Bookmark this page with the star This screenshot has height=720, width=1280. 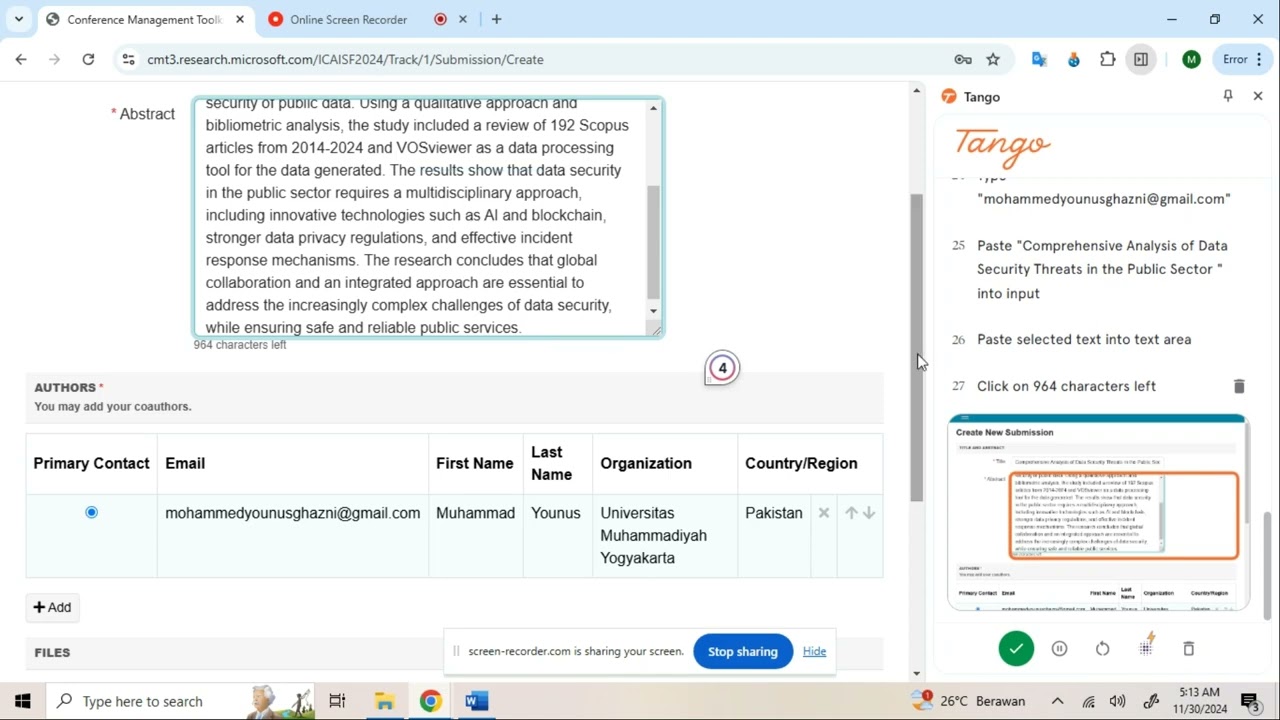(x=993, y=59)
